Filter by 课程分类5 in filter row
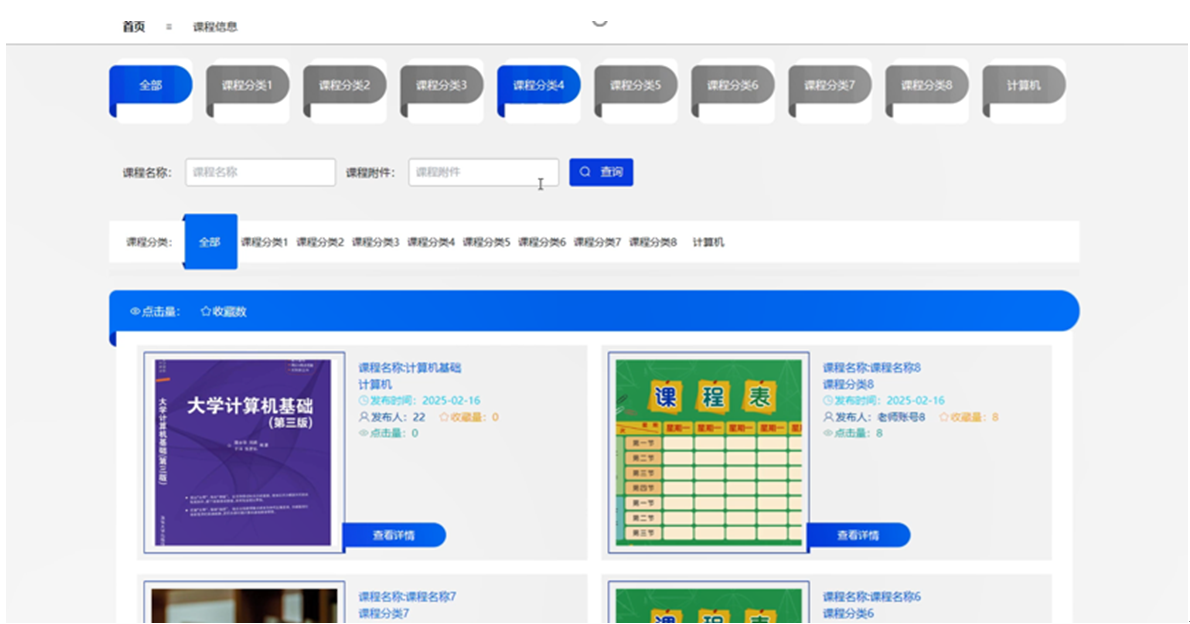The image size is (1190, 624). 486,242
